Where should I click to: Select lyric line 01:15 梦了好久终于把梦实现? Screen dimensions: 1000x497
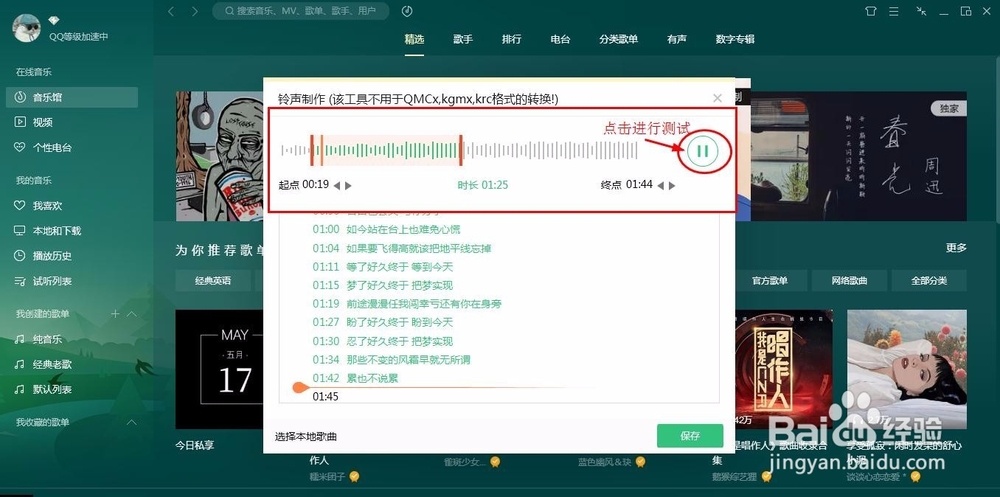point(383,285)
